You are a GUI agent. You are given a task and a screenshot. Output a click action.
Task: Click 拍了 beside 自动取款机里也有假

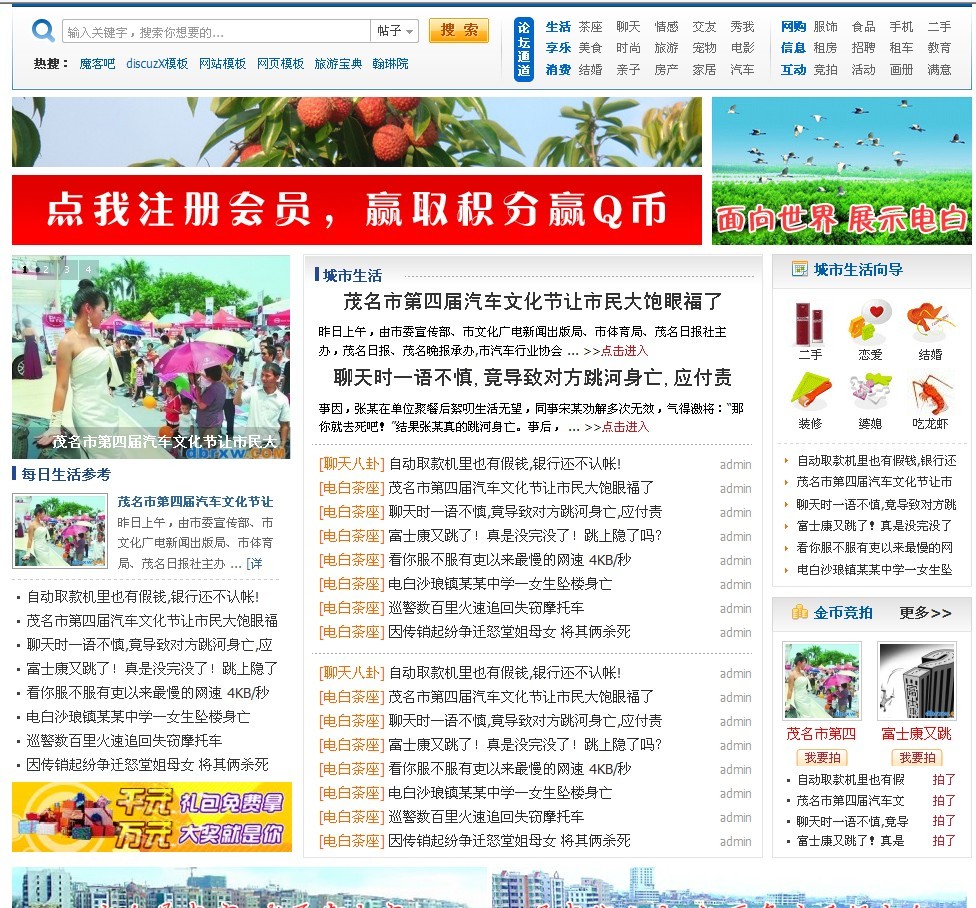tap(944, 779)
